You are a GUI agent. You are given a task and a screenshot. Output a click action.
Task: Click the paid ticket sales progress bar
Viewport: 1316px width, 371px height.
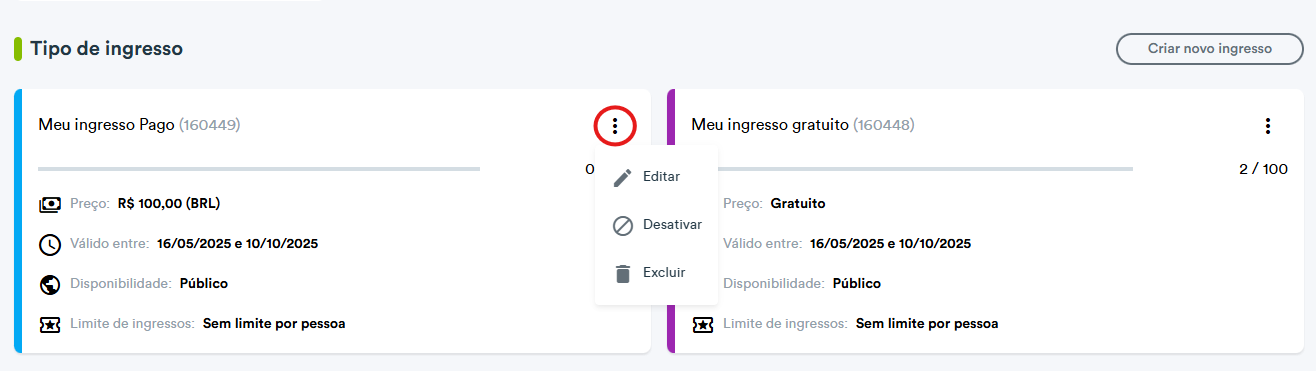pos(259,169)
